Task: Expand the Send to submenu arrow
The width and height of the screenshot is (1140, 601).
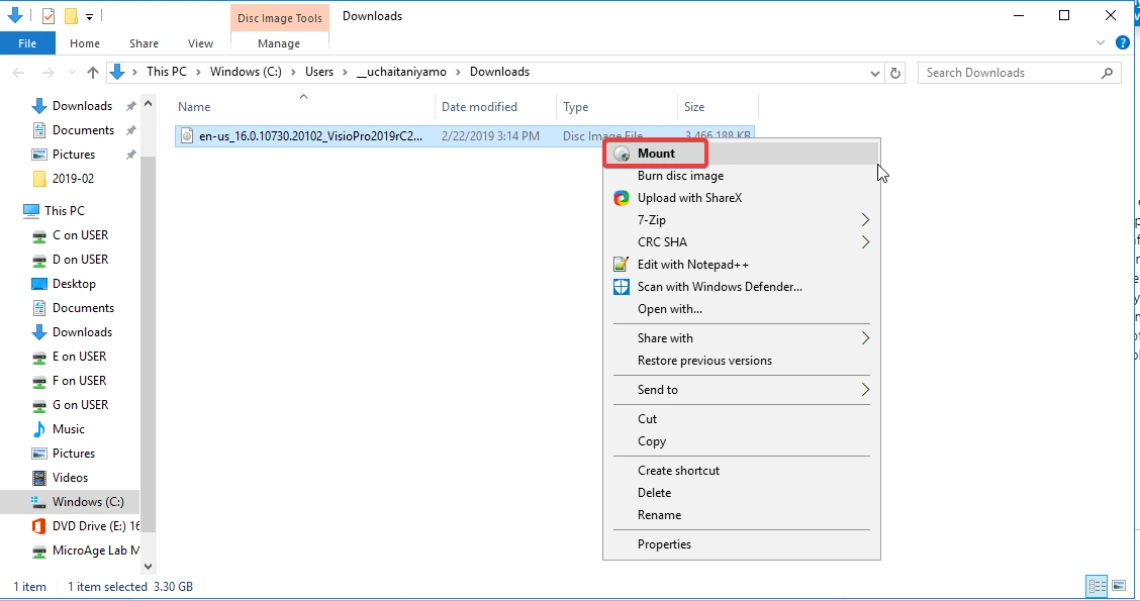Action: pos(865,390)
